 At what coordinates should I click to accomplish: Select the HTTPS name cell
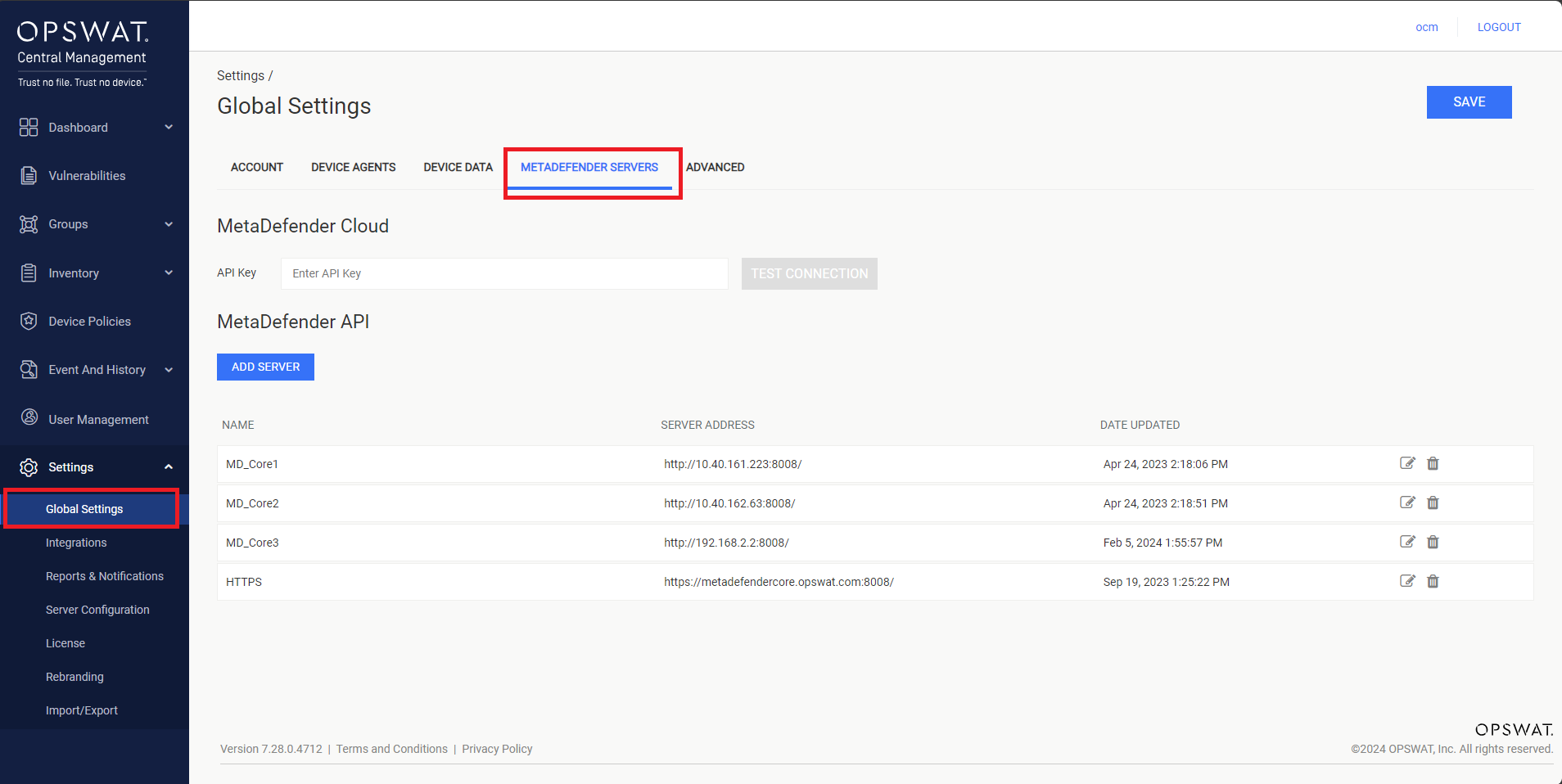244,582
